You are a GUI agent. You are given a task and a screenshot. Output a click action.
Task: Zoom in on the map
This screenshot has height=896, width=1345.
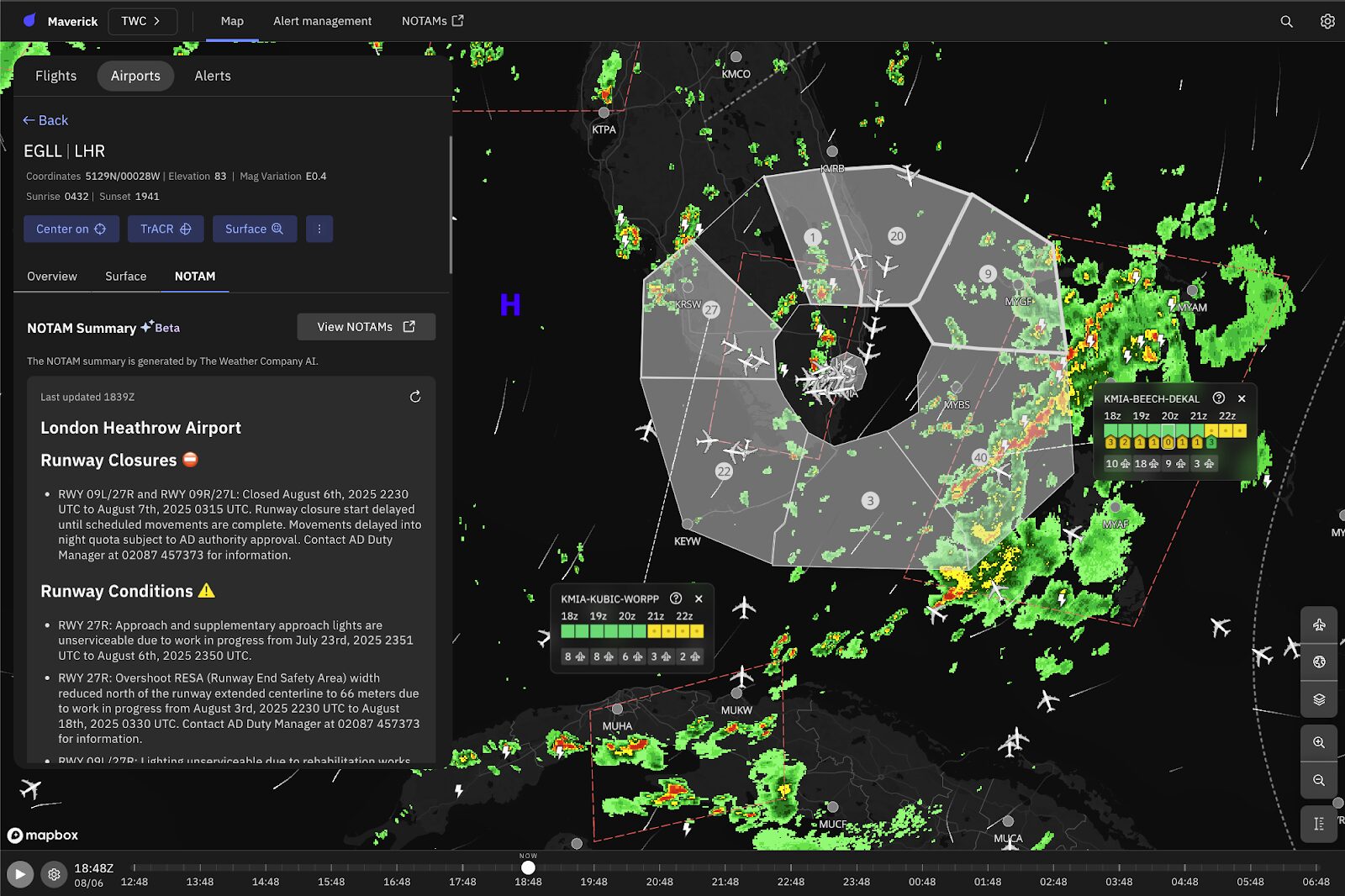[x=1319, y=742]
